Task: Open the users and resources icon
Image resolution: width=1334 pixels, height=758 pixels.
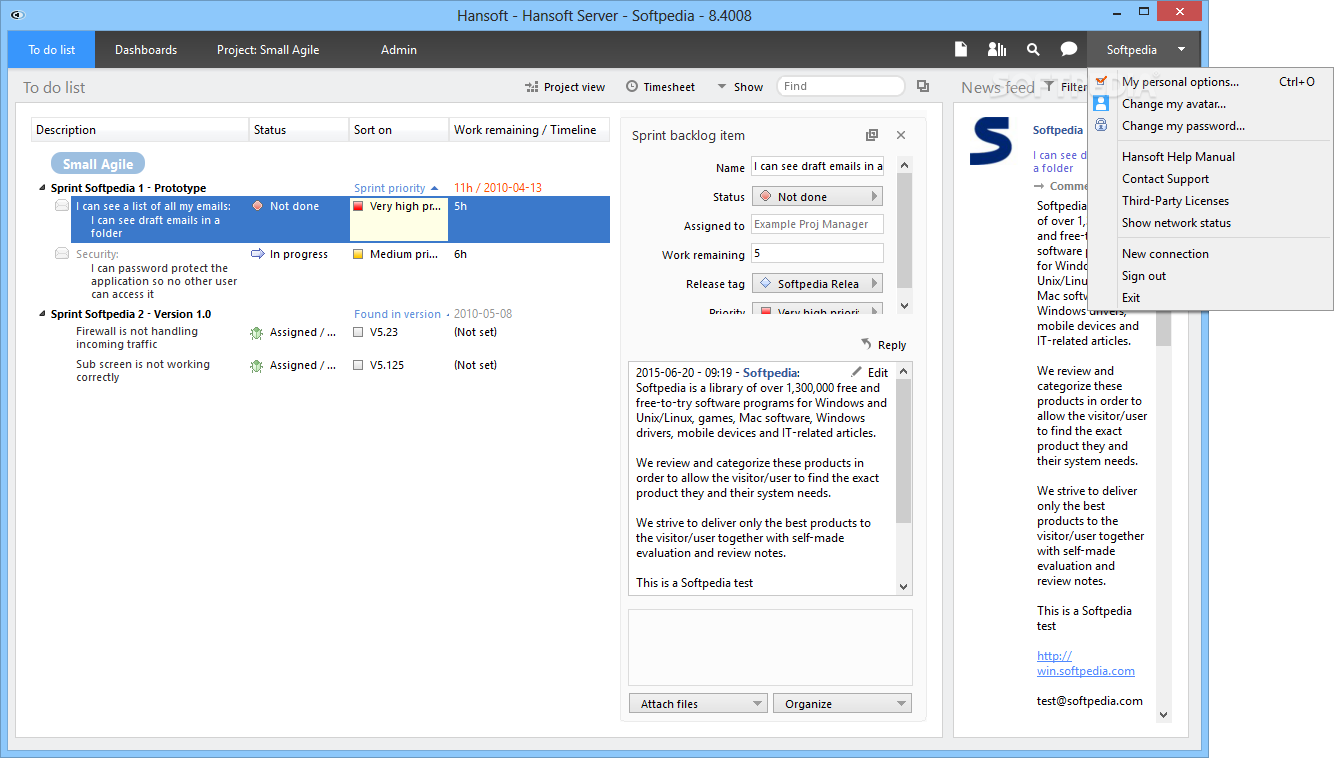Action: coord(997,49)
